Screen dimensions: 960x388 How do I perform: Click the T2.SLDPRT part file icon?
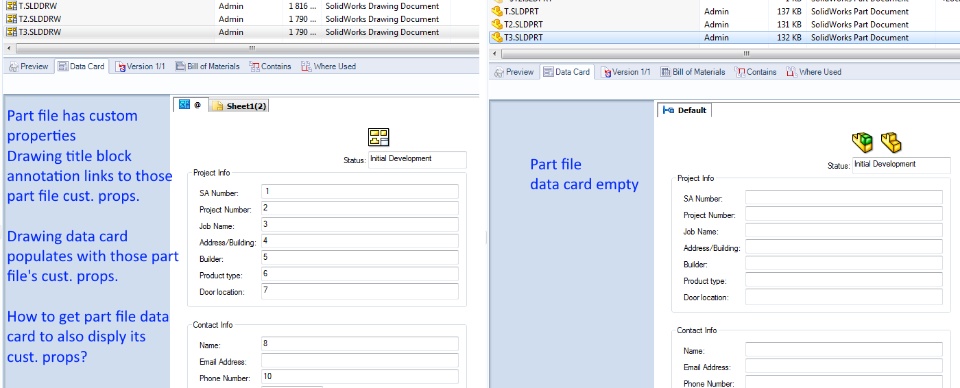point(497,24)
